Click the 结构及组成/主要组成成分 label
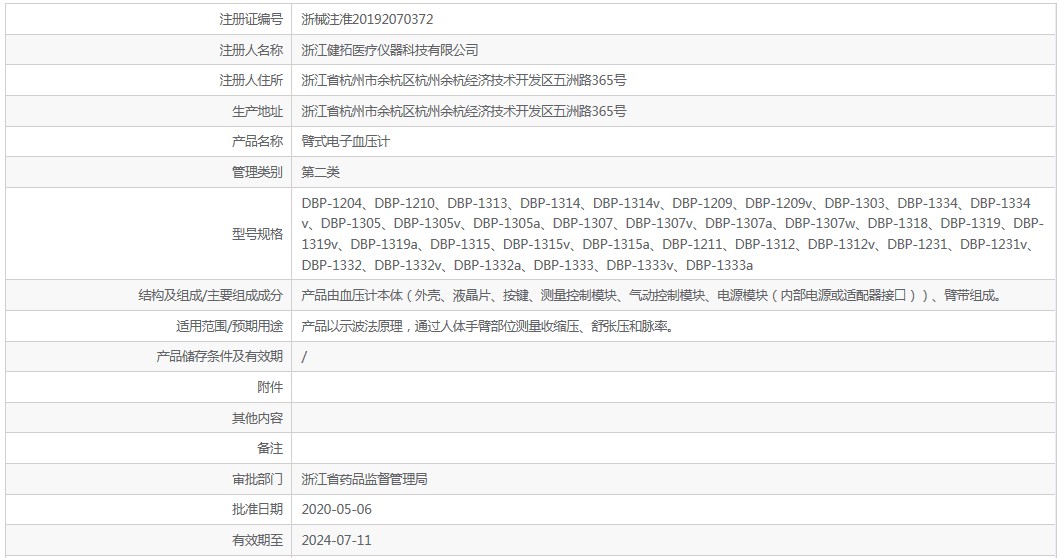Viewport: 1059px width, 558px height. (x=211, y=295)
